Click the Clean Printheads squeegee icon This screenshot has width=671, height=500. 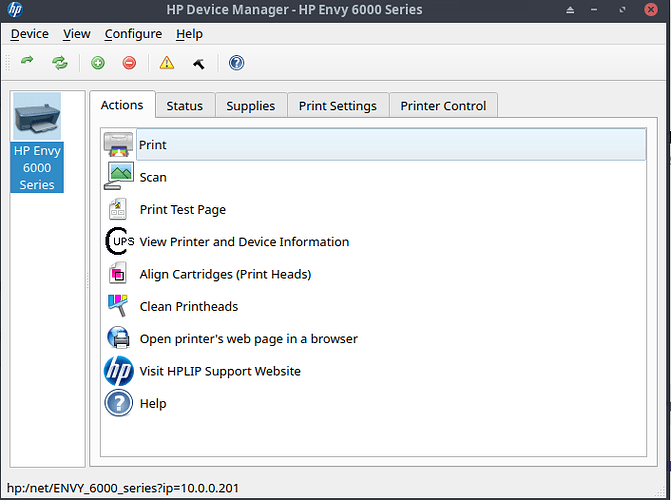[x=118, y=305]
